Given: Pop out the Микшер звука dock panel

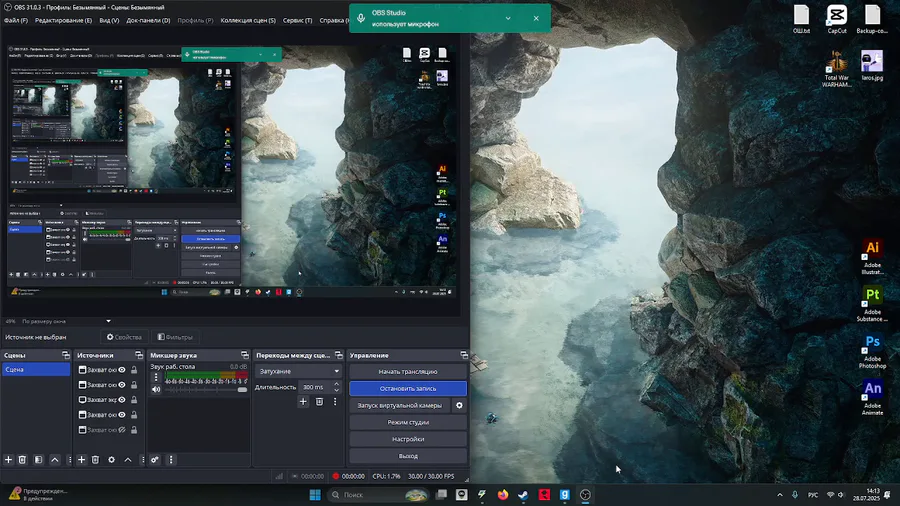Looking at the screenshot, I should tap(245, 355).
